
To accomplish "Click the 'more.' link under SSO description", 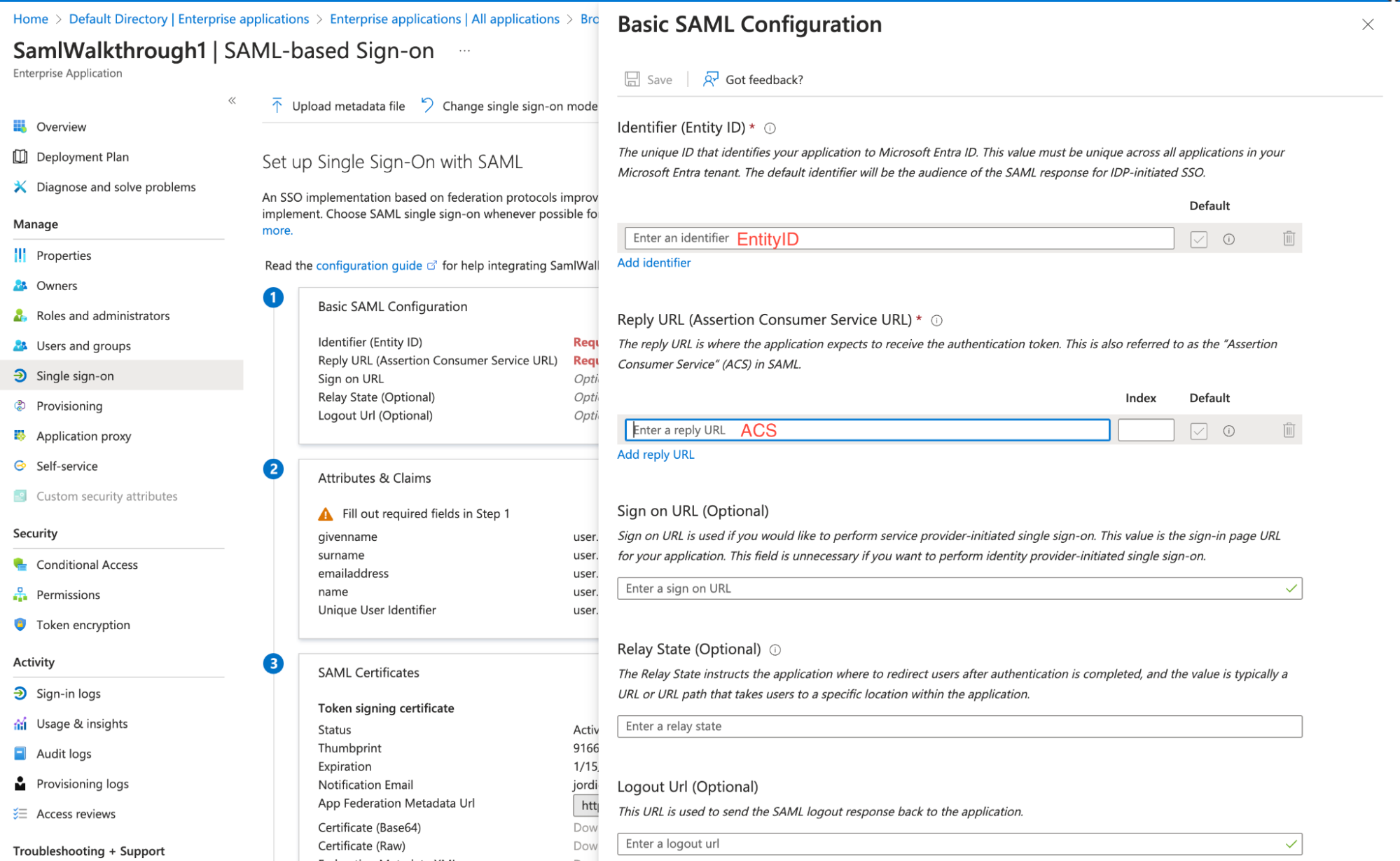I will point(277,230).
